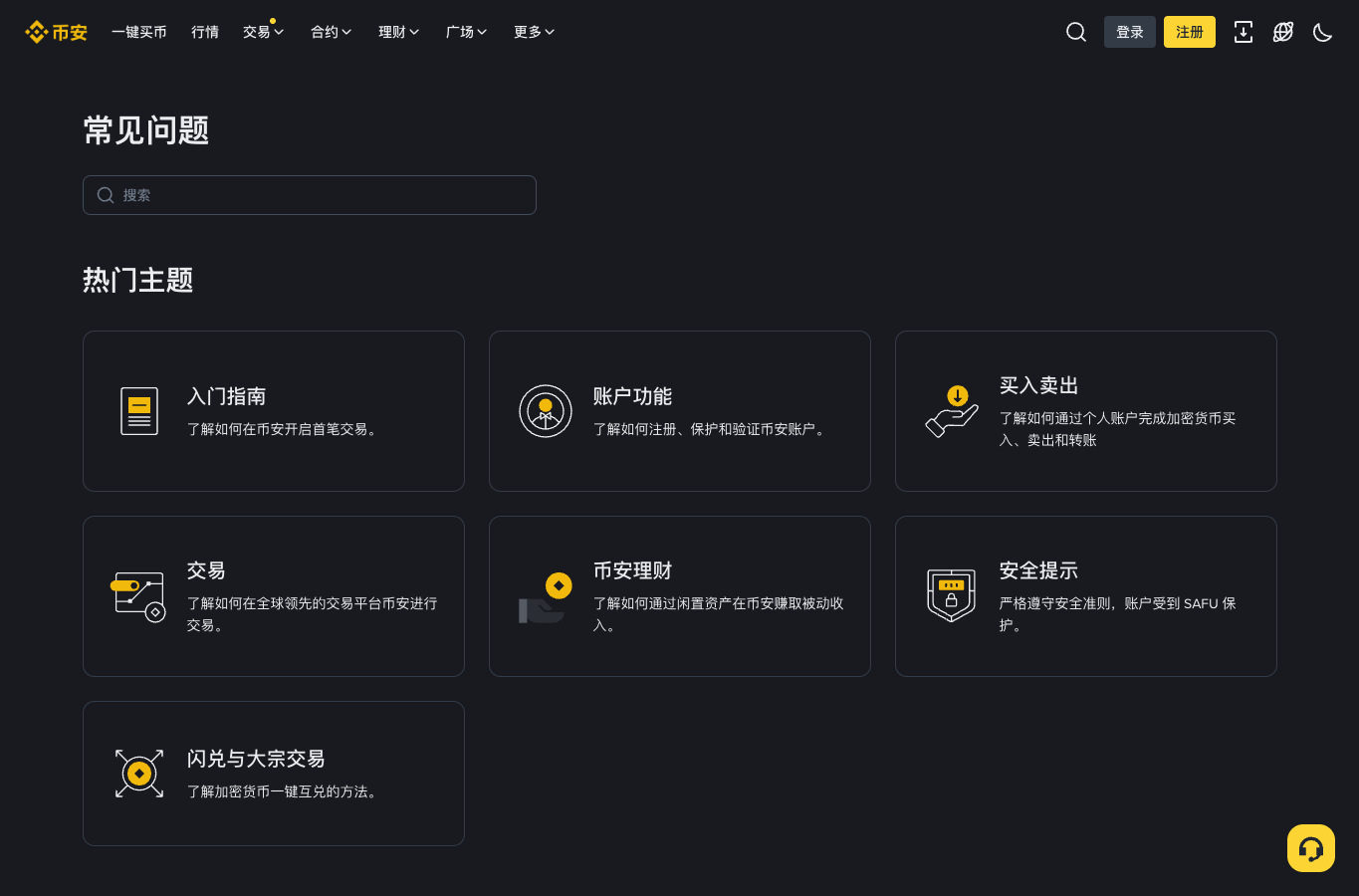The image size is (1359, 896).
Task: Open the search magnifier icon in header
Action: 1076,32
